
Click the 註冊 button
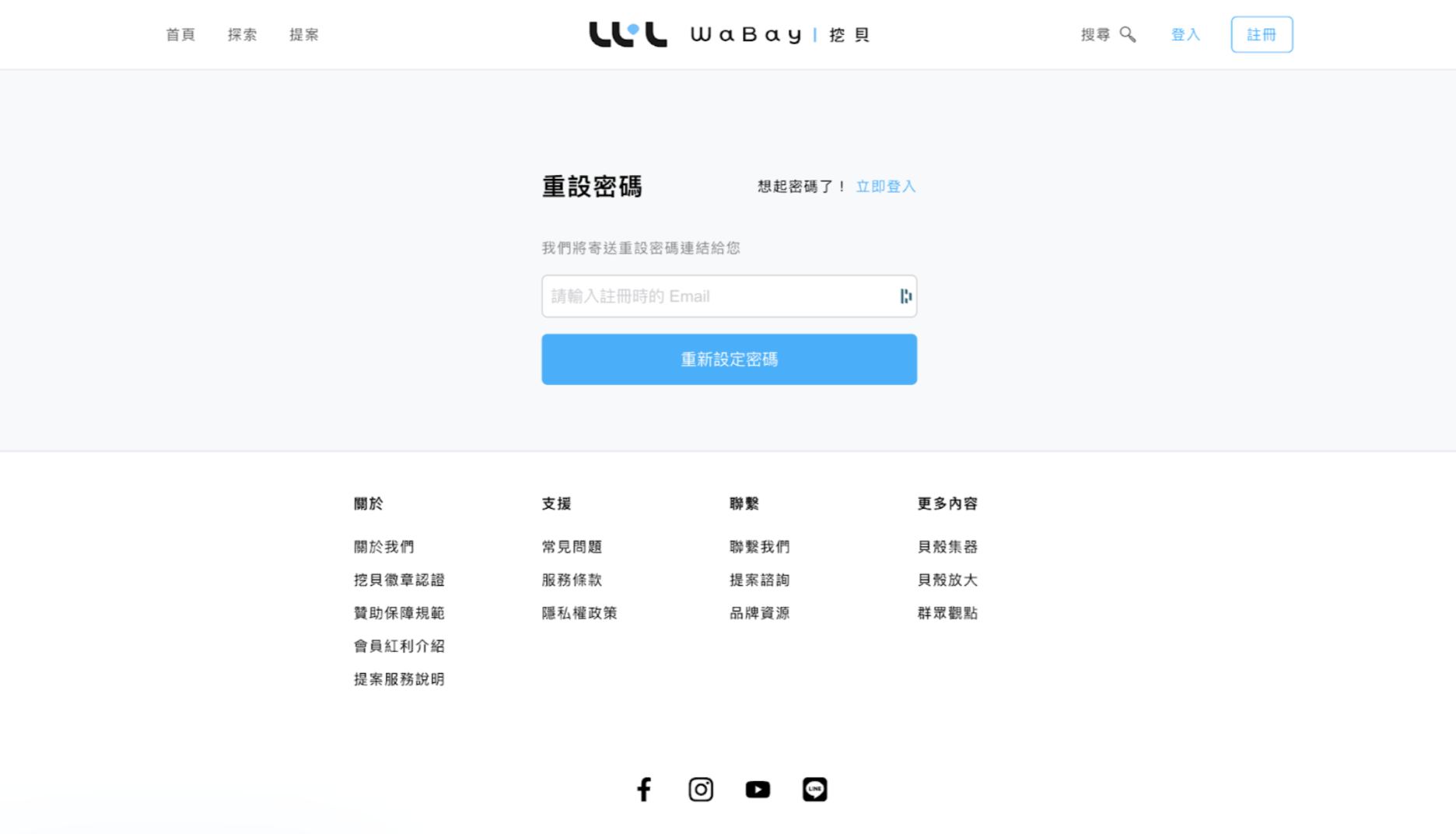point(1261,34)
